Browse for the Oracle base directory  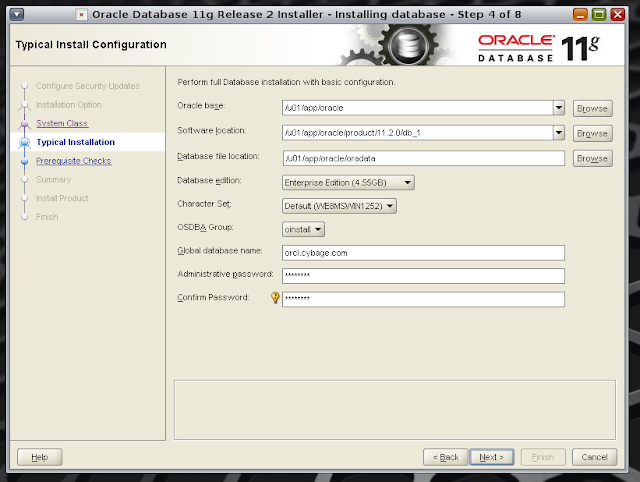[x=592, y=109]
